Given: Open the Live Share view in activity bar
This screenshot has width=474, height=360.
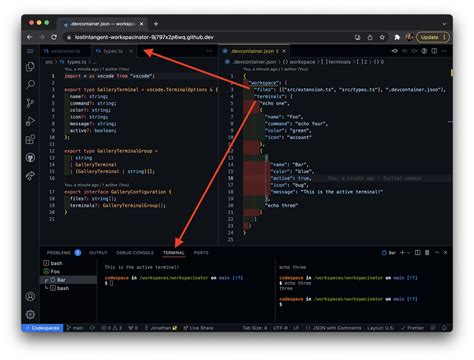Looking at the screenshot, I should [x=30, y=175].
